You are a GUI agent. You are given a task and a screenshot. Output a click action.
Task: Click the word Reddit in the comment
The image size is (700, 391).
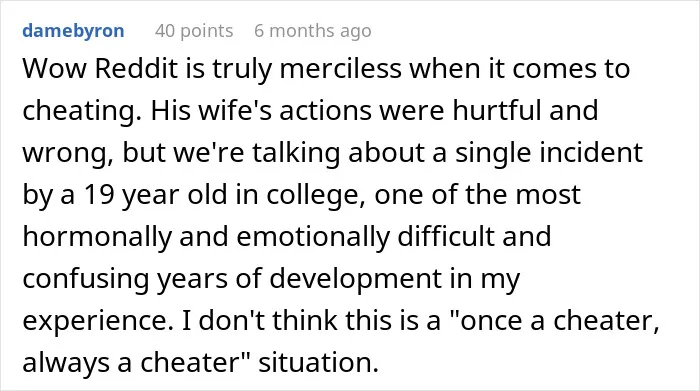[x=137, y=69]
